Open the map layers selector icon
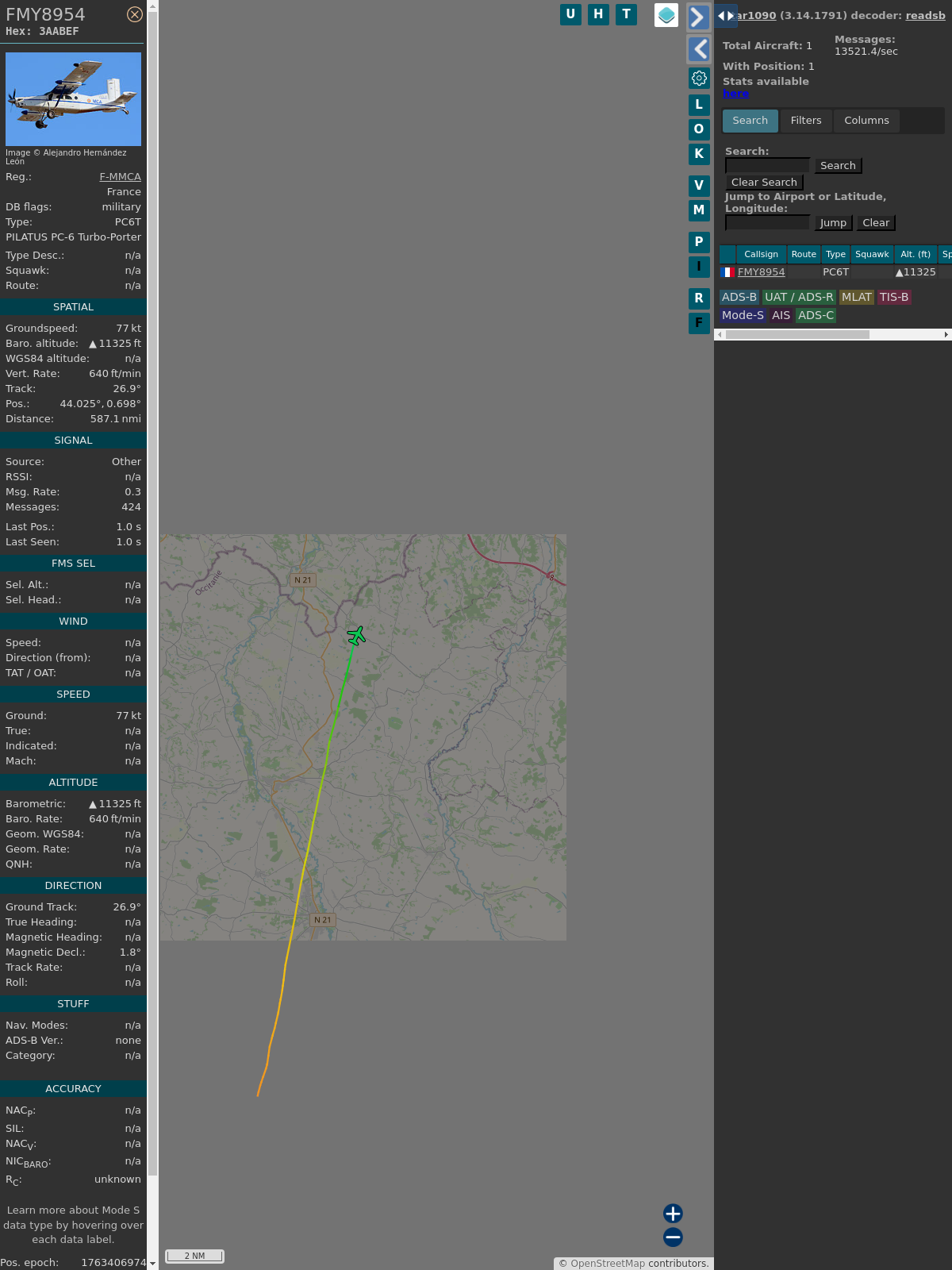This screenshot has height=1270, width=952. click(666, 15)
